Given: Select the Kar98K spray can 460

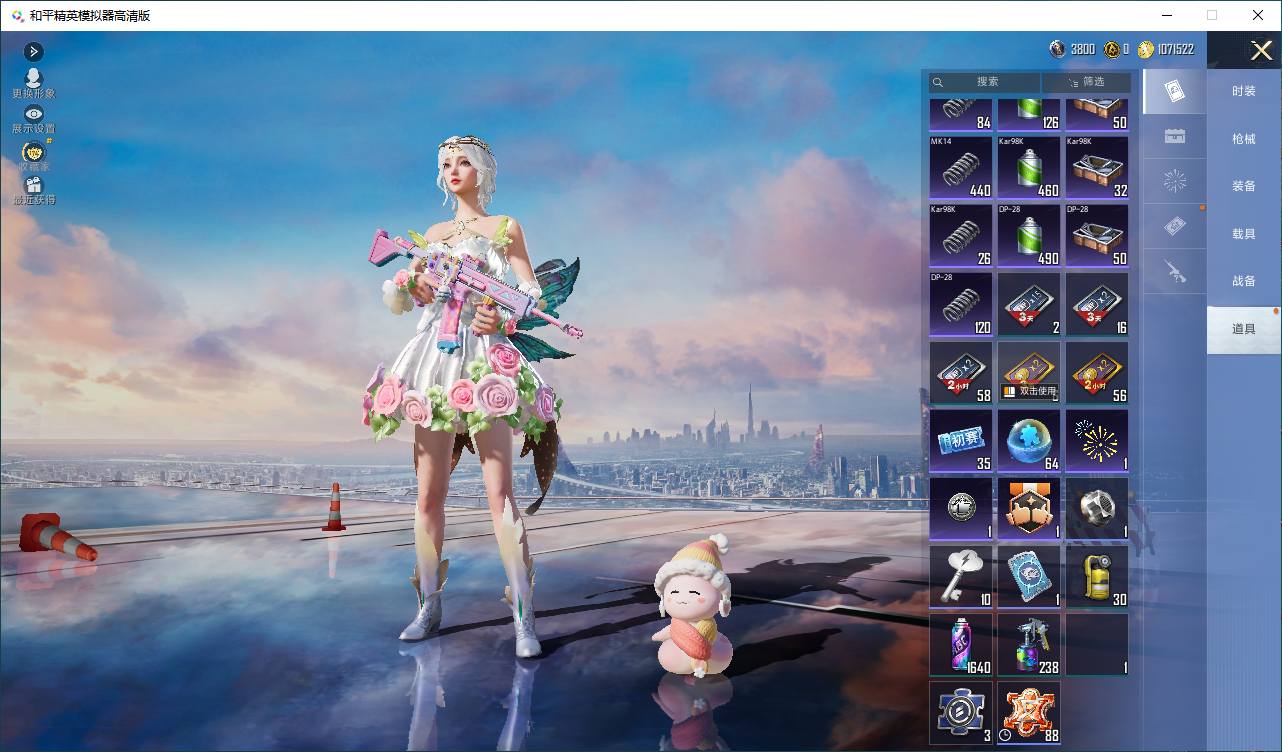Looking at the screenshot, I should pyautogui.click(x=1029, y=167).
